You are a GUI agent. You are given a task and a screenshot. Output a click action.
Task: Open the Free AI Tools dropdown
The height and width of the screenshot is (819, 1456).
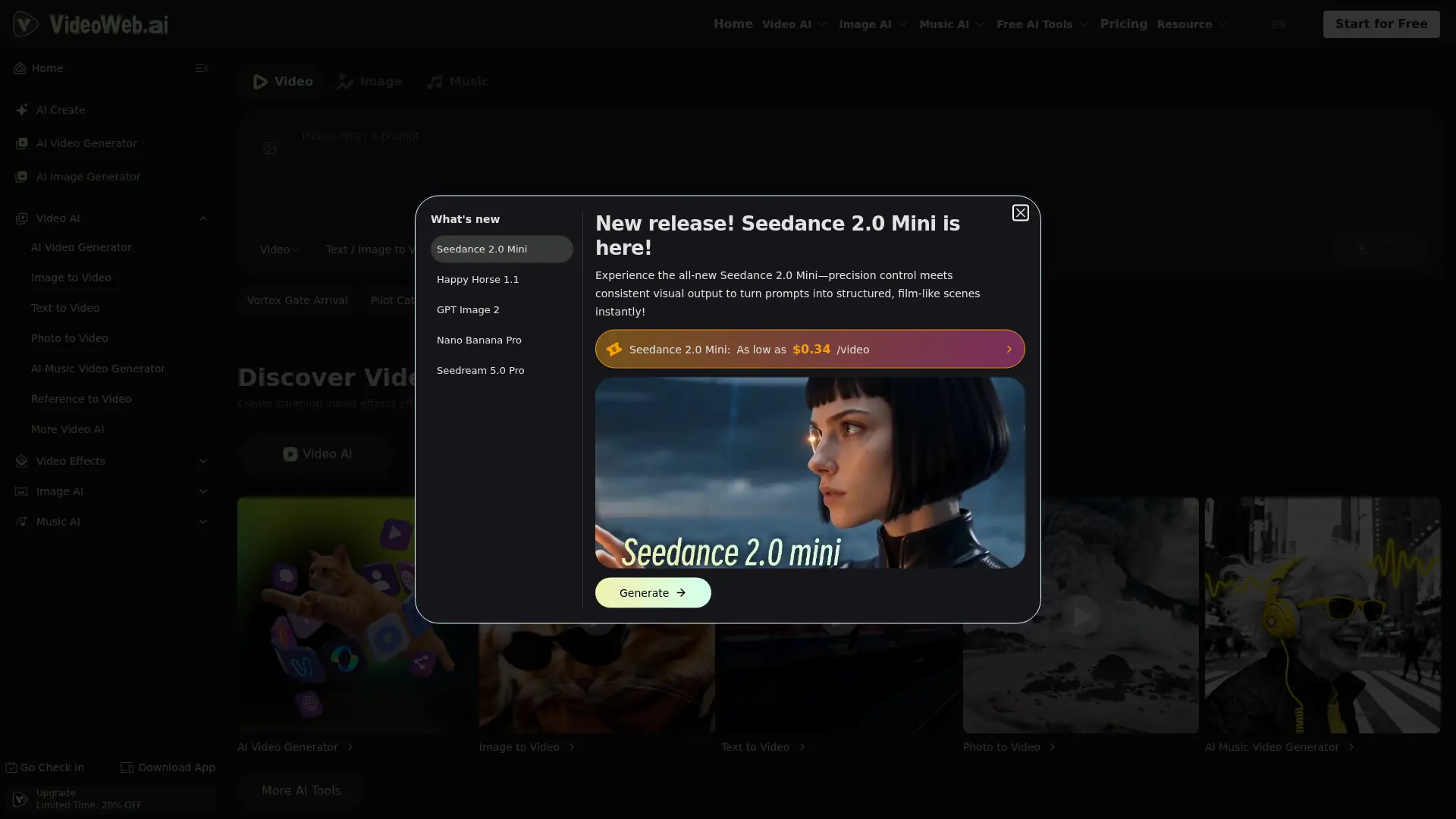coord(1042,24)
